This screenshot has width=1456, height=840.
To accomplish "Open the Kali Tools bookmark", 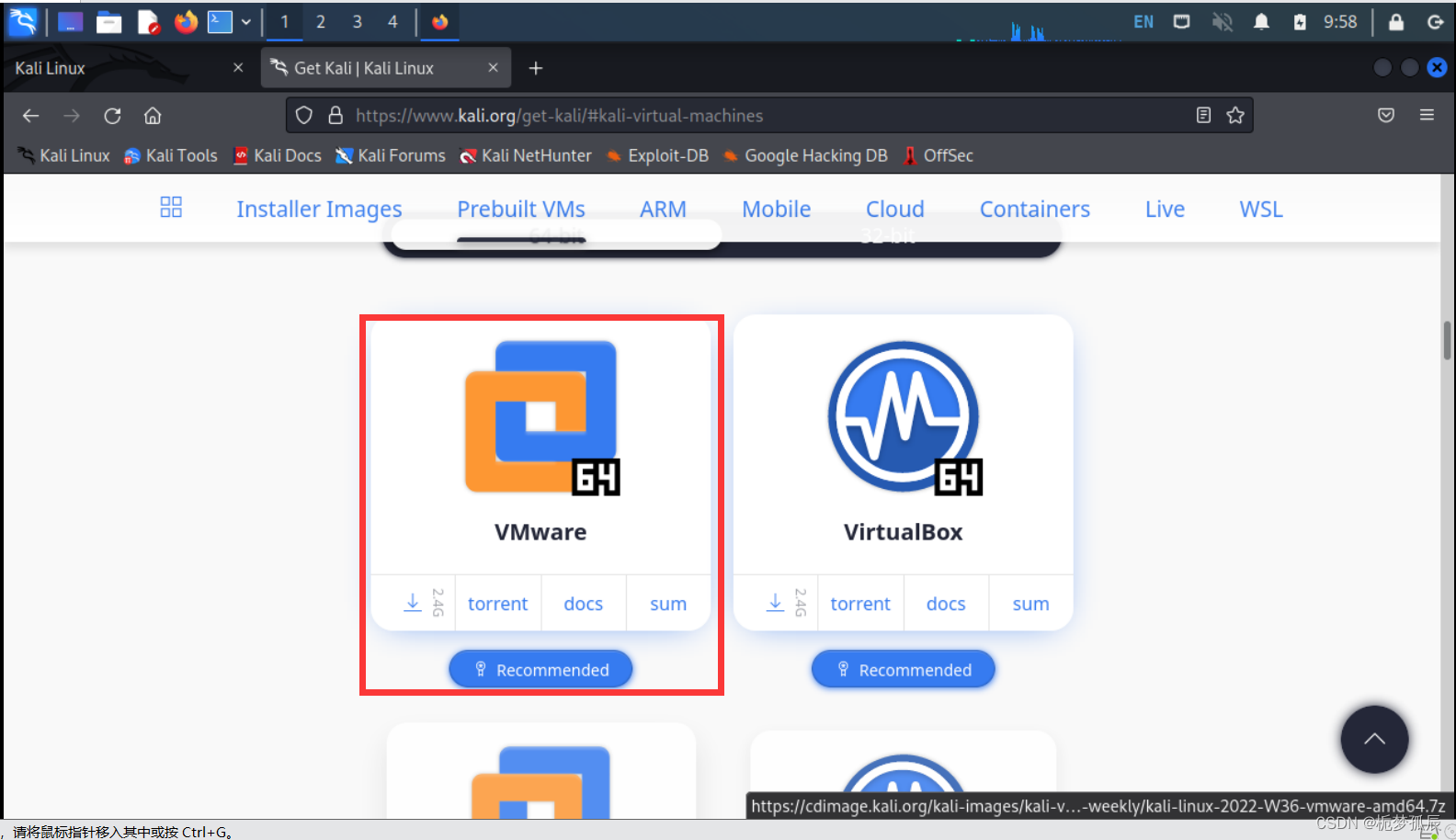I will (x=171, y=156).
